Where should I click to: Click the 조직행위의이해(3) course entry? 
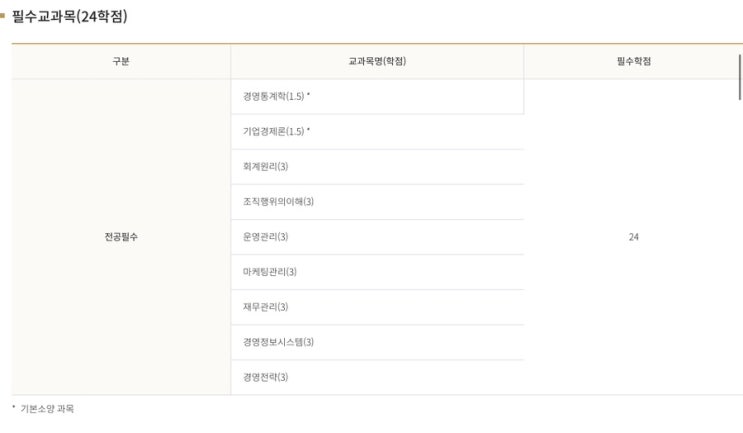278,202
